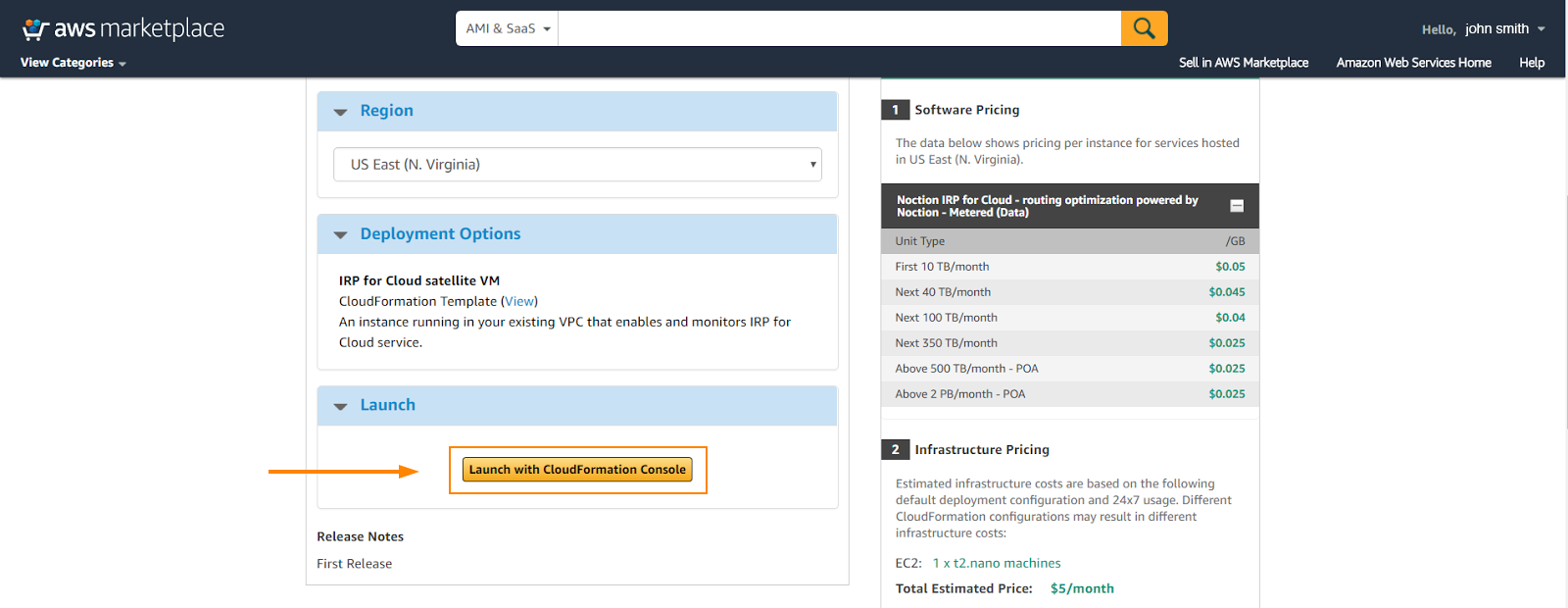The image size is (1568, 608).
Task: Click the $0.04 price value
Action: point(1230,318)
